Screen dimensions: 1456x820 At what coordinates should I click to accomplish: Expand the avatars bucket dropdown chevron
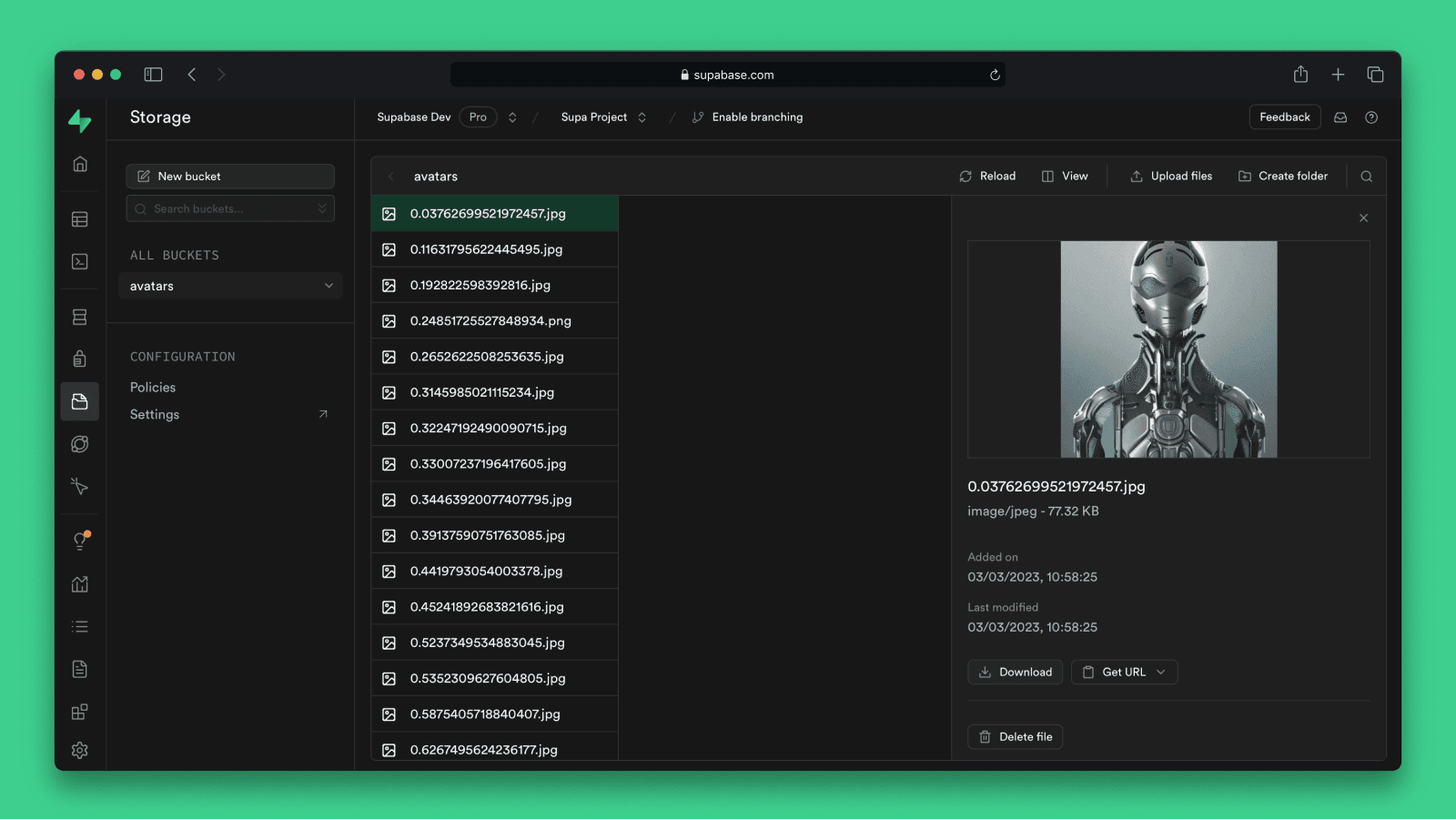click(329, 286)
